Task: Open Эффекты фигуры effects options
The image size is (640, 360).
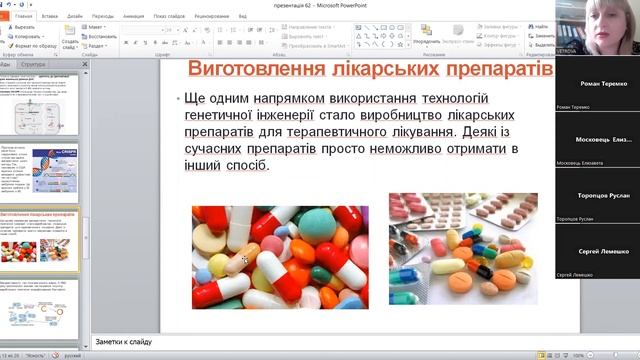Action: click(499, 45)
